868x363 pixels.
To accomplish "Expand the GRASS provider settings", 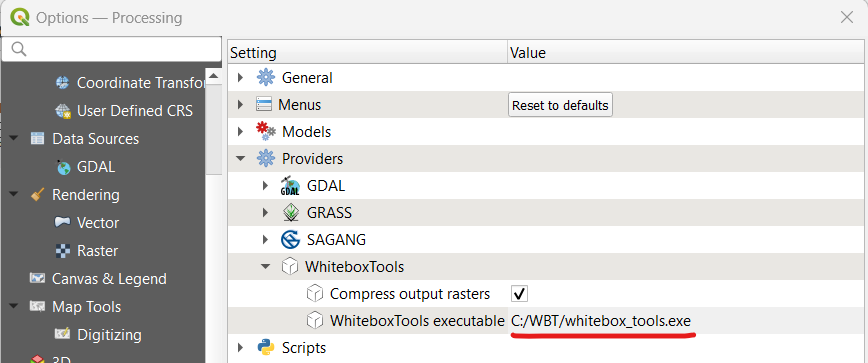I will 265,213.
